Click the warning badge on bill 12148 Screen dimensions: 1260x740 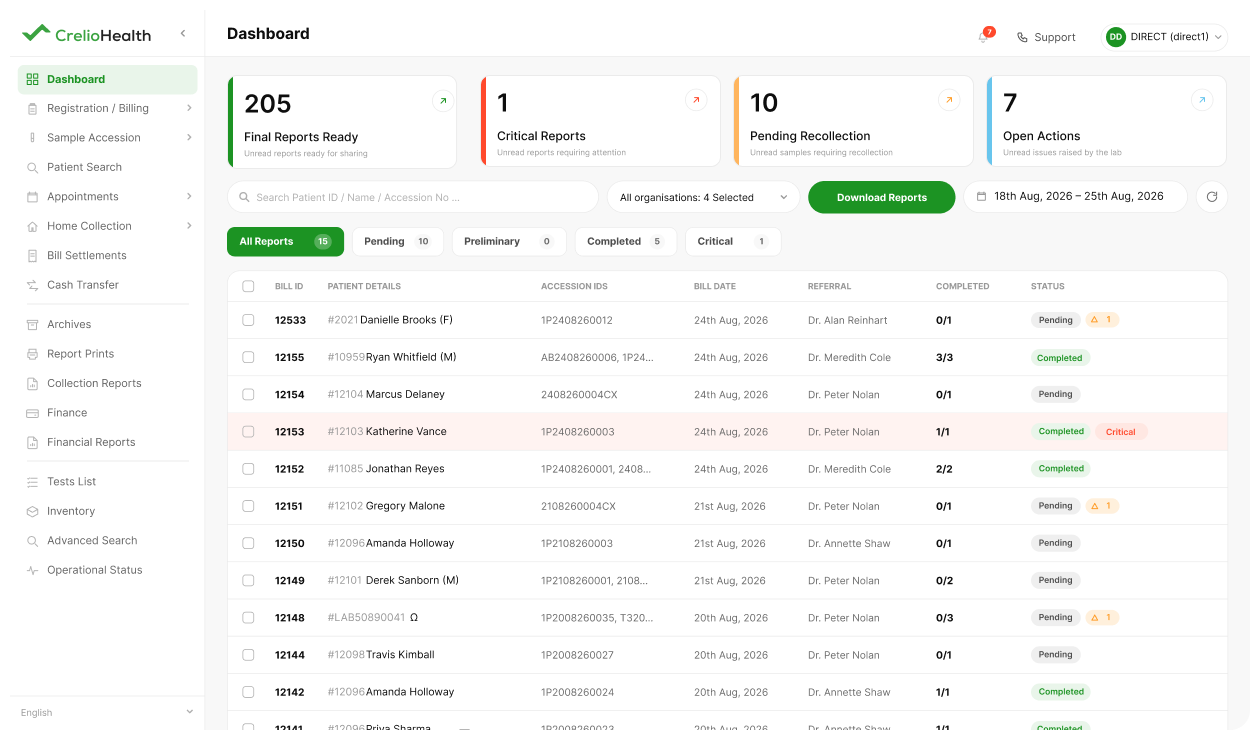pyautogui.click(x=1102, y=618)
